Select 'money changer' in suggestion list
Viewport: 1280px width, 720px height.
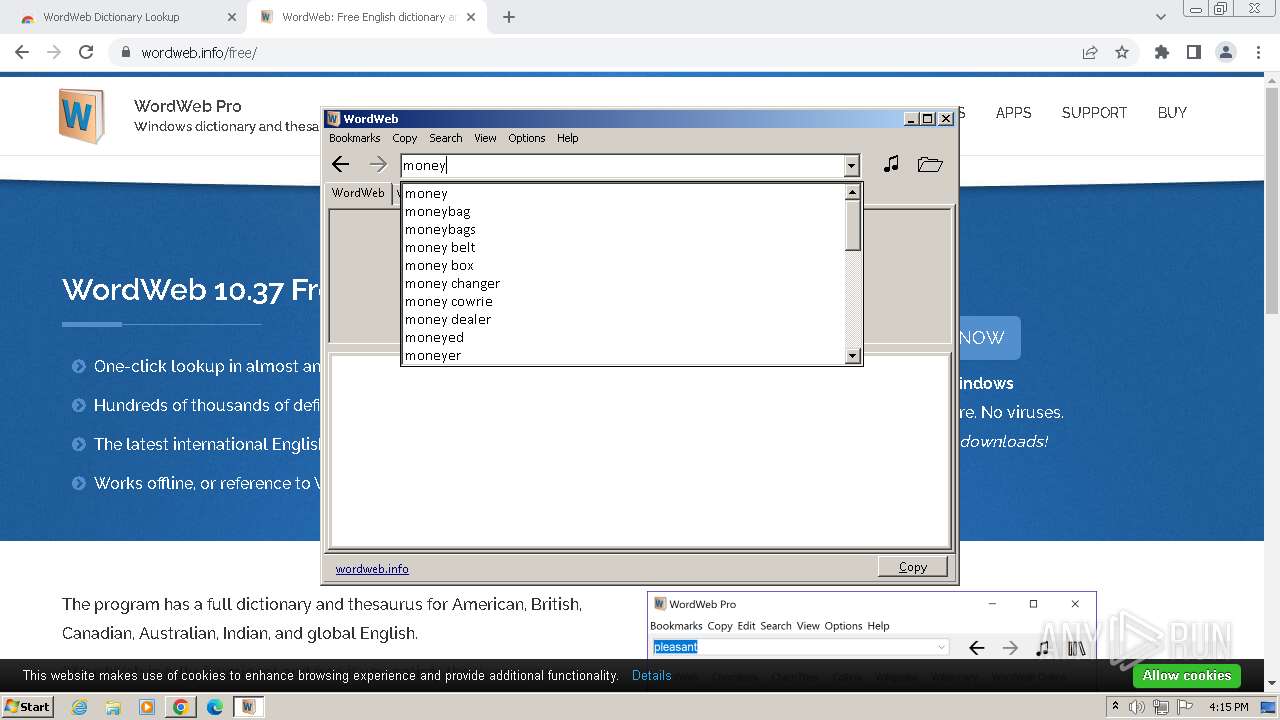[623, 283]
